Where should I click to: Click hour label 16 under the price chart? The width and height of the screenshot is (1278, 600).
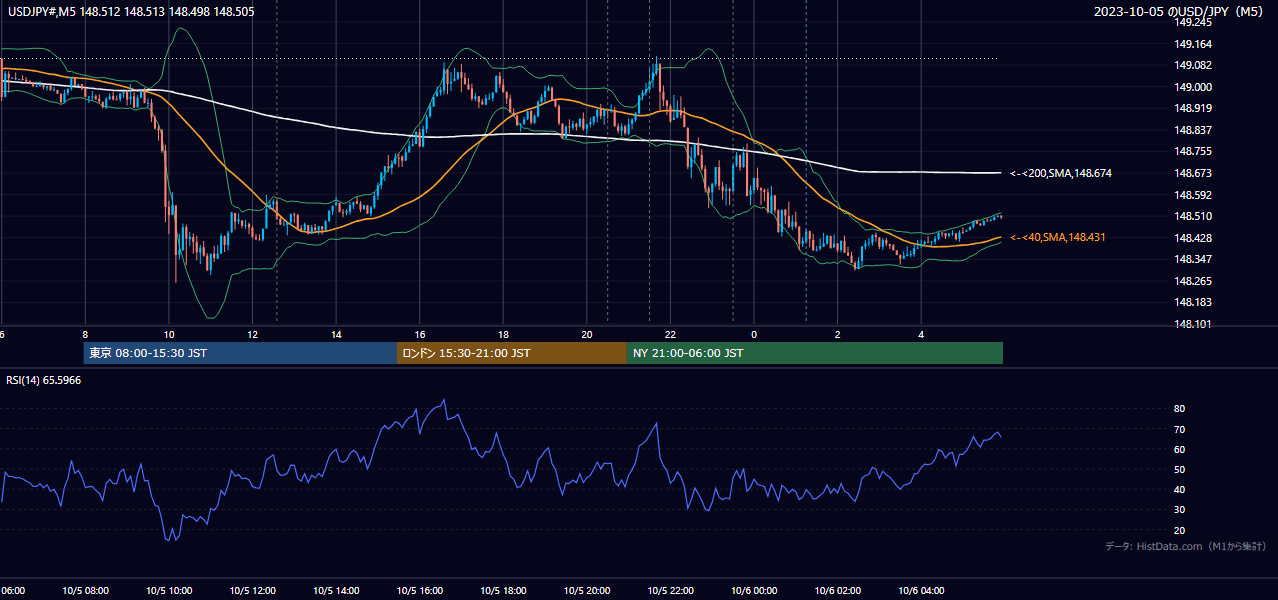click(x=420, y=334)
